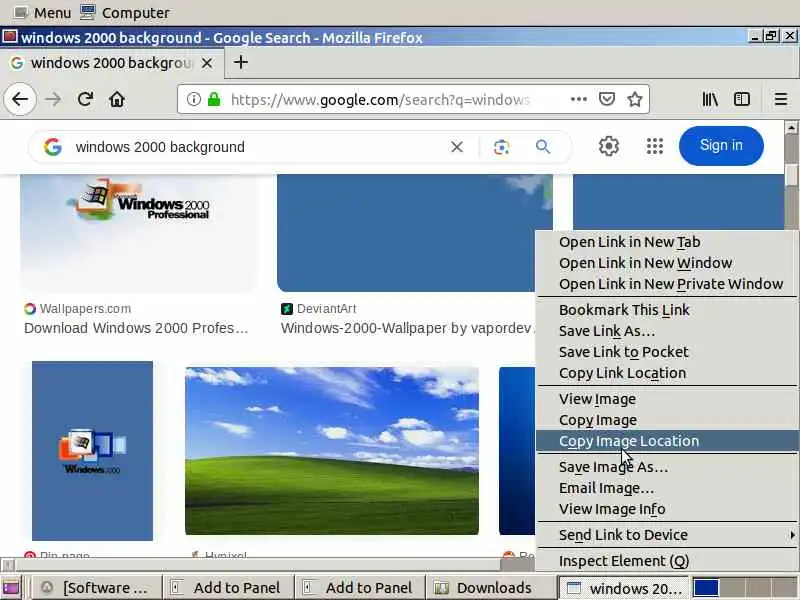
Task: Open a new browser tab
Action: coord(241,62)
